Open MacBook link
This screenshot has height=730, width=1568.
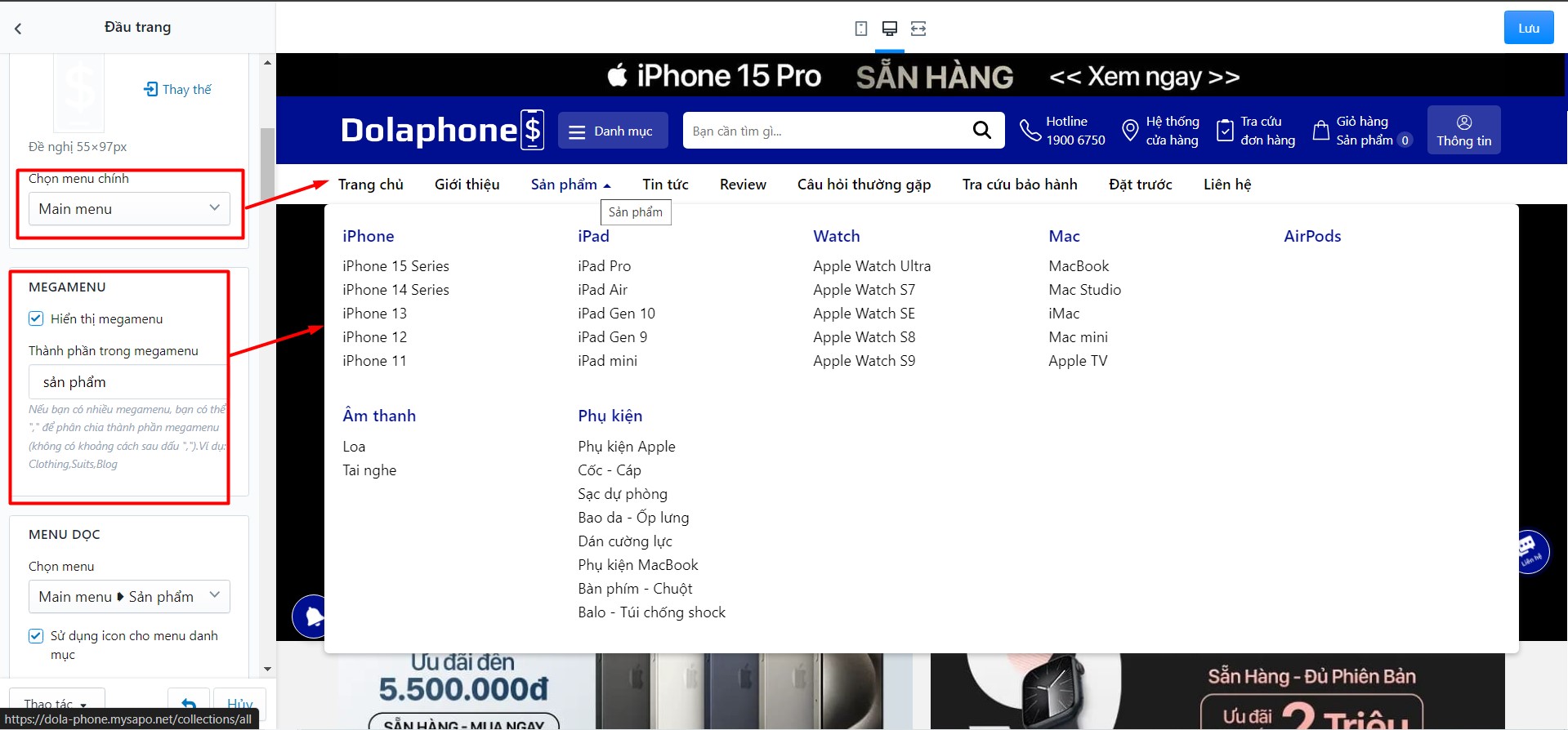(x=1079, y=266)
